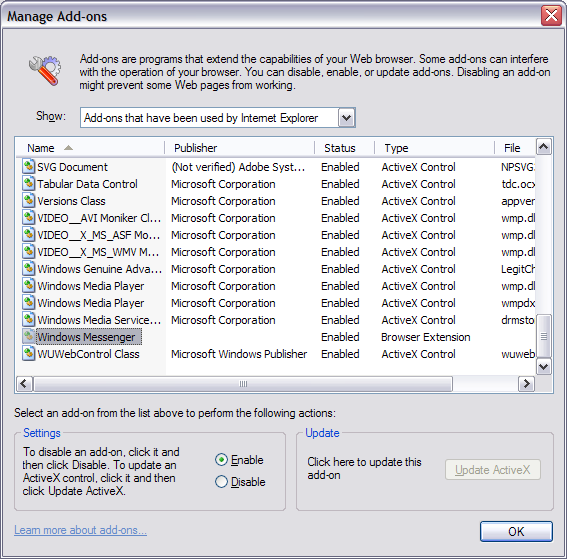Click icon of Windows Media Player wmpdx row
The width and height of the screenshot is (567, 559).
[x=28, y=303]
